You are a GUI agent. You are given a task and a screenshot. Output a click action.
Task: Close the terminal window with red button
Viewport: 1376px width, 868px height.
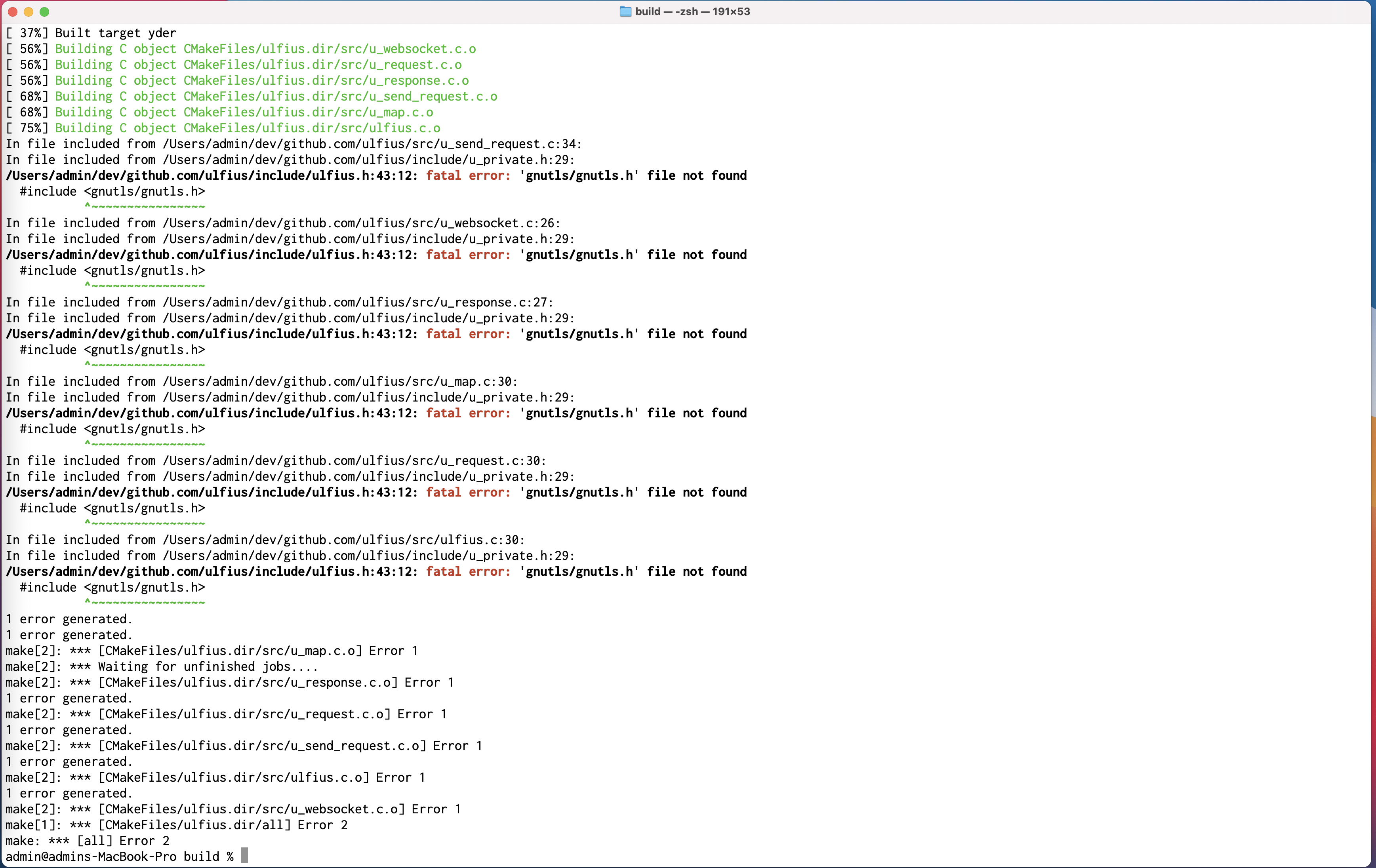[x=13, y=11]
